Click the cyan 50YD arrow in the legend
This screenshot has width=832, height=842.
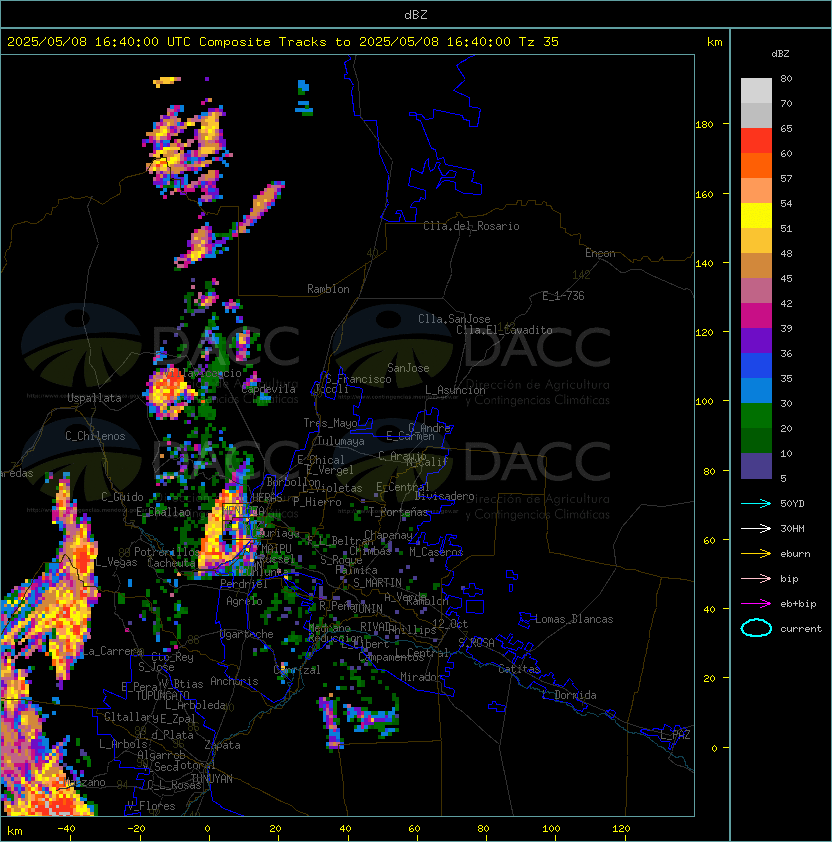pos(756,503)
